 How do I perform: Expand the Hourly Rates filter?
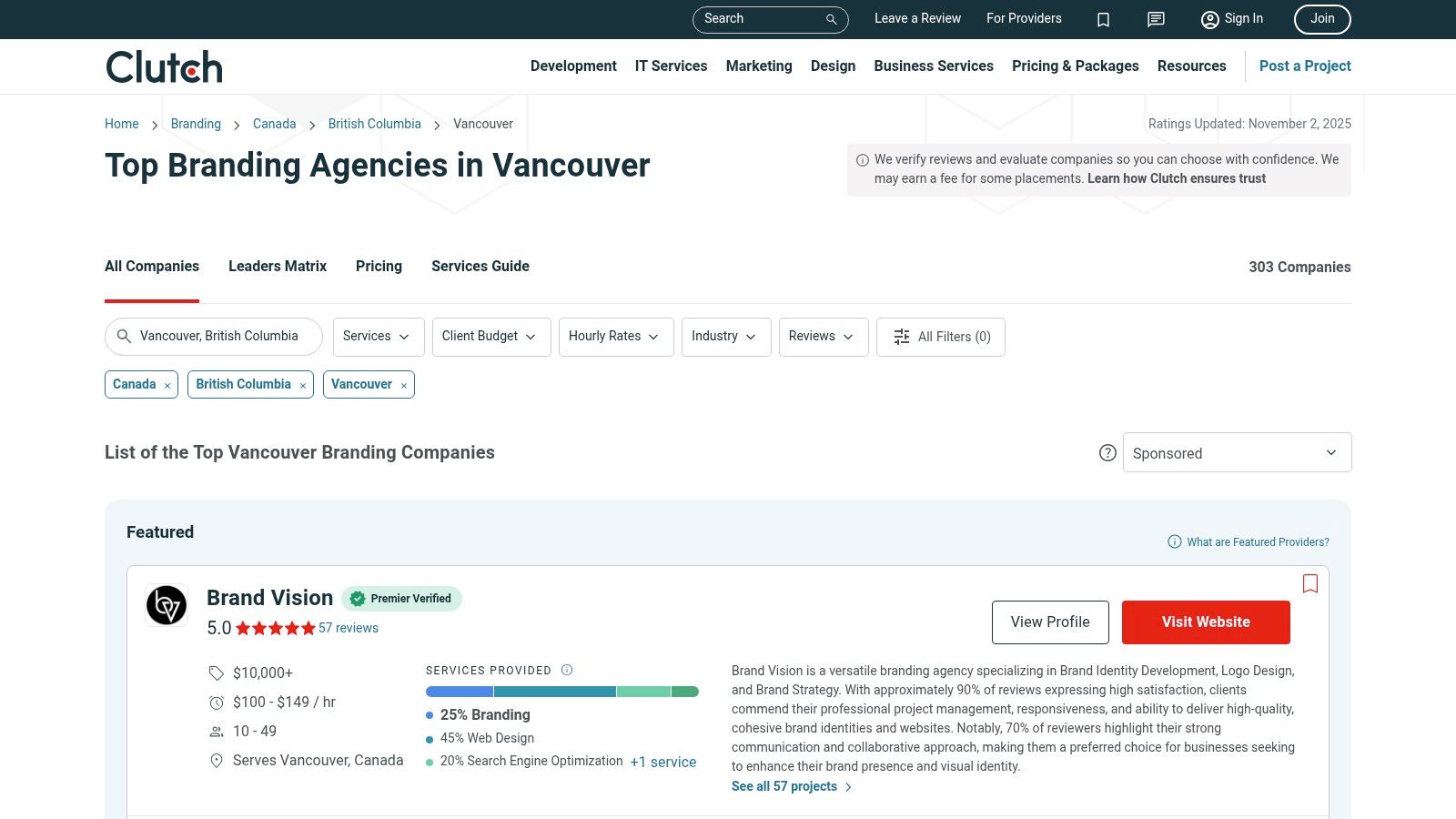click(x=615, y=337)
